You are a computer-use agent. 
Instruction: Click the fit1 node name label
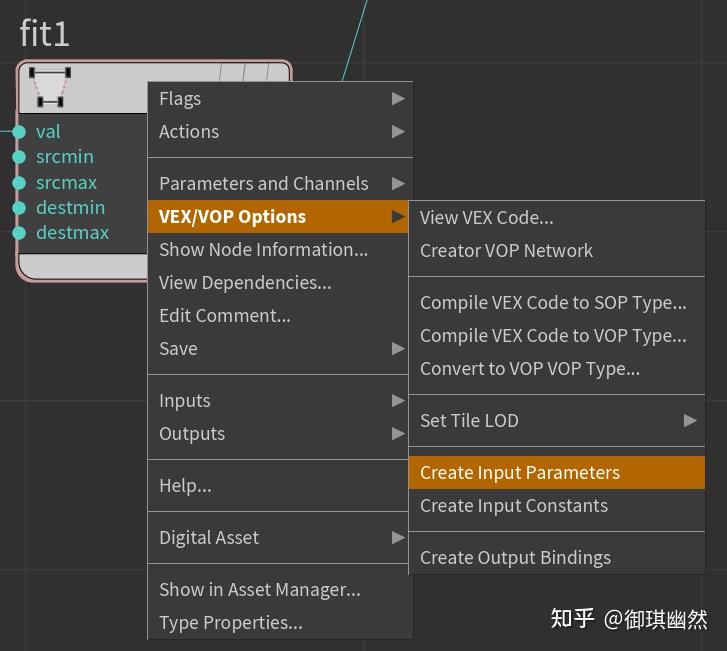click(x=45, y=34)
